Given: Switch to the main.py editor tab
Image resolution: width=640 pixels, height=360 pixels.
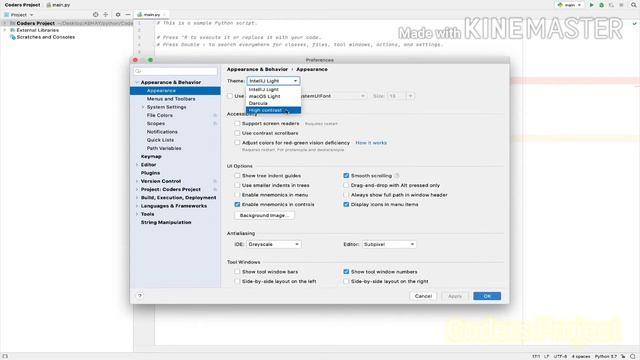Looking at the screenshot, I should [x=151, y=15].
